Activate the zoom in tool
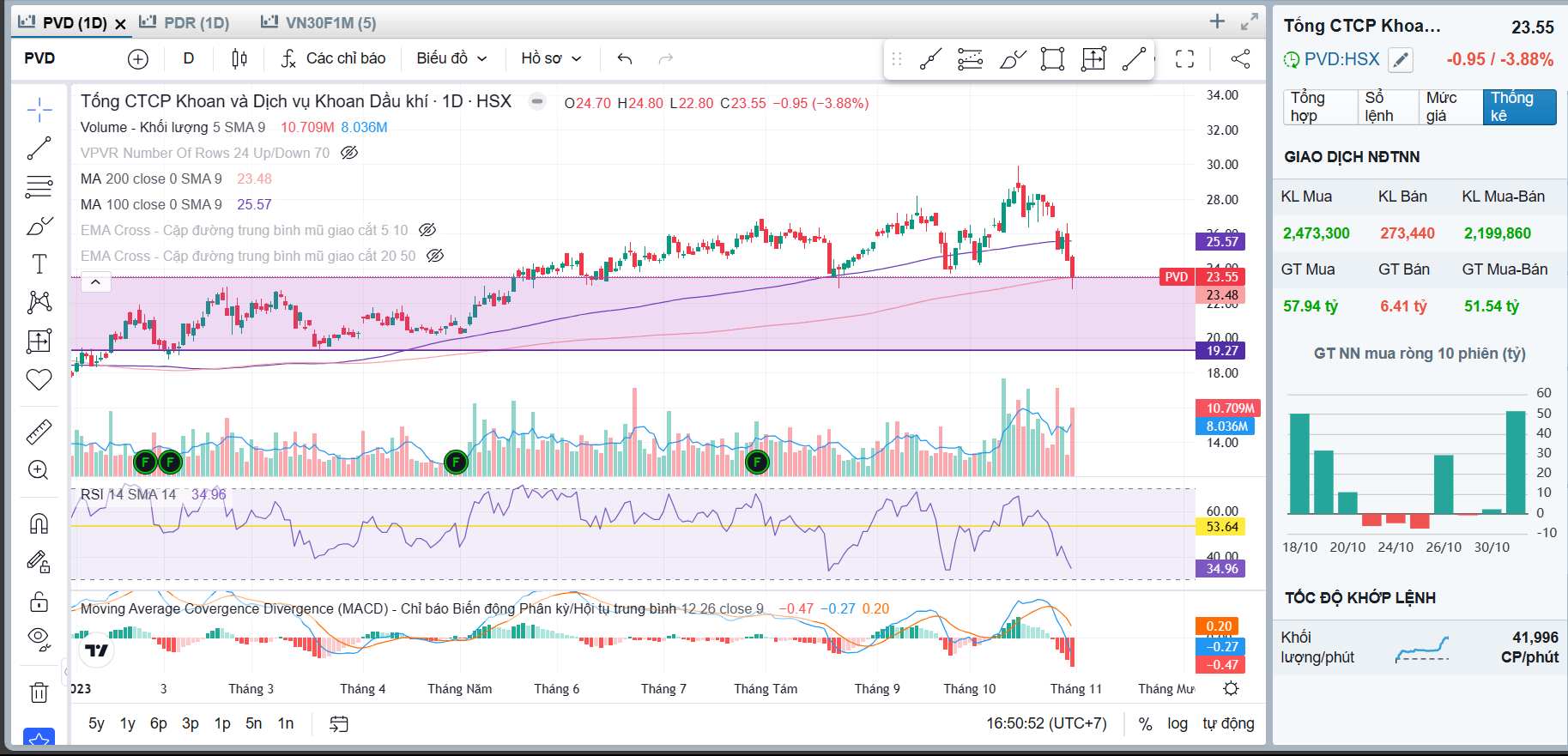This screenshot has height=756, width=1568. tap(39, 470)
